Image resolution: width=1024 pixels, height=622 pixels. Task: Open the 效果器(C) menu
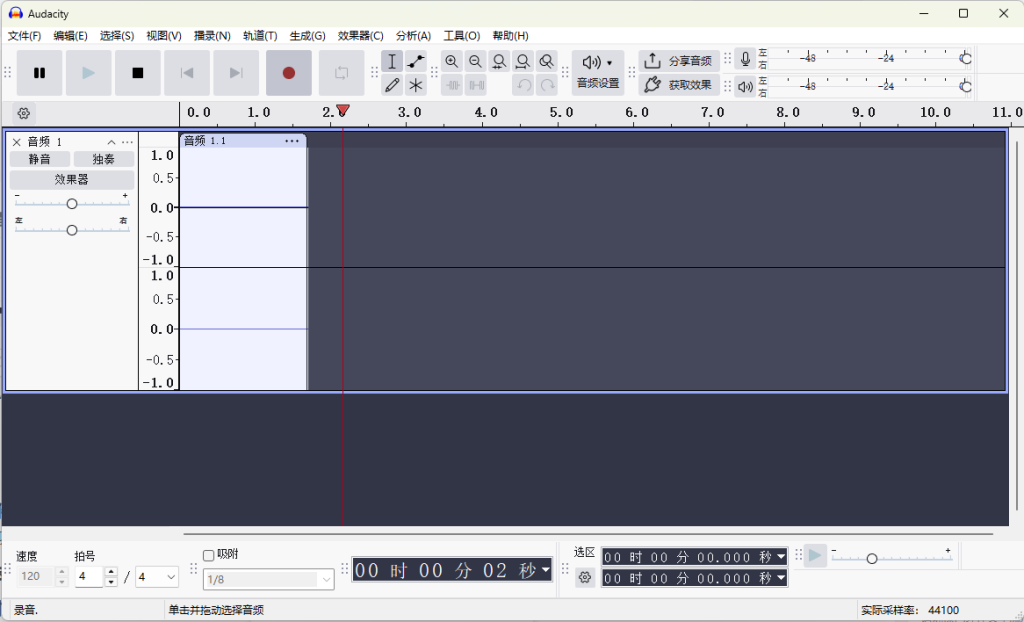[360, 36]
